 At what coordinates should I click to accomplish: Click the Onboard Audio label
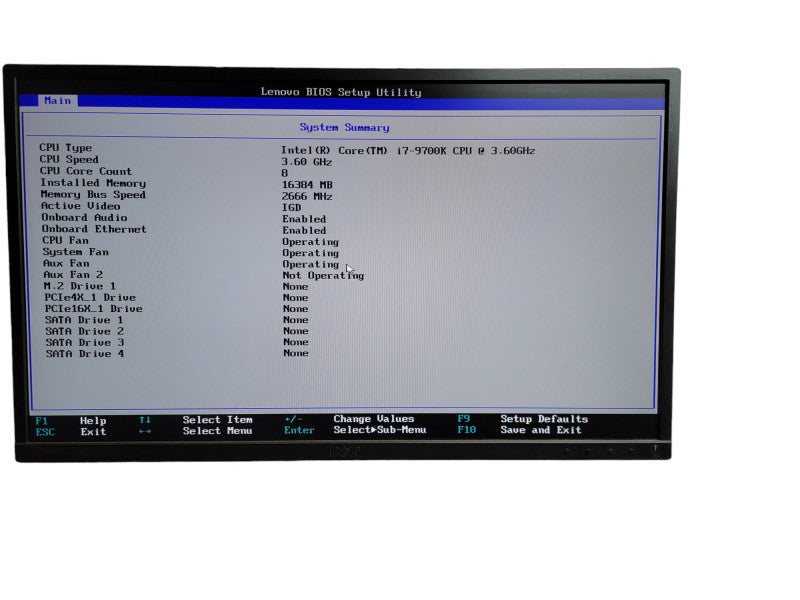84,217
